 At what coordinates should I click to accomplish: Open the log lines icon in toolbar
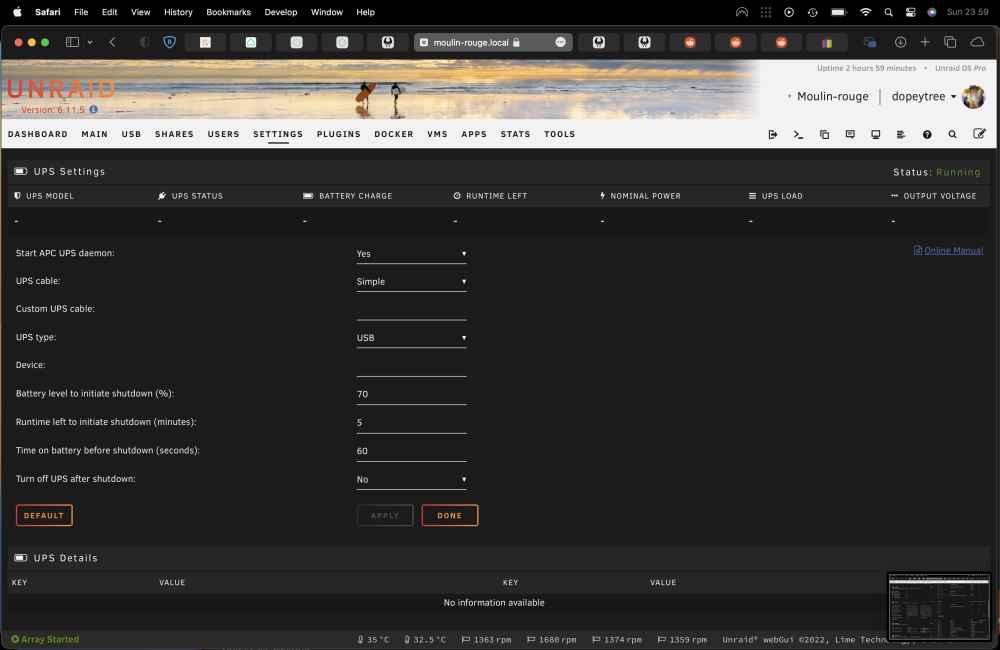[x=901, y=134]
